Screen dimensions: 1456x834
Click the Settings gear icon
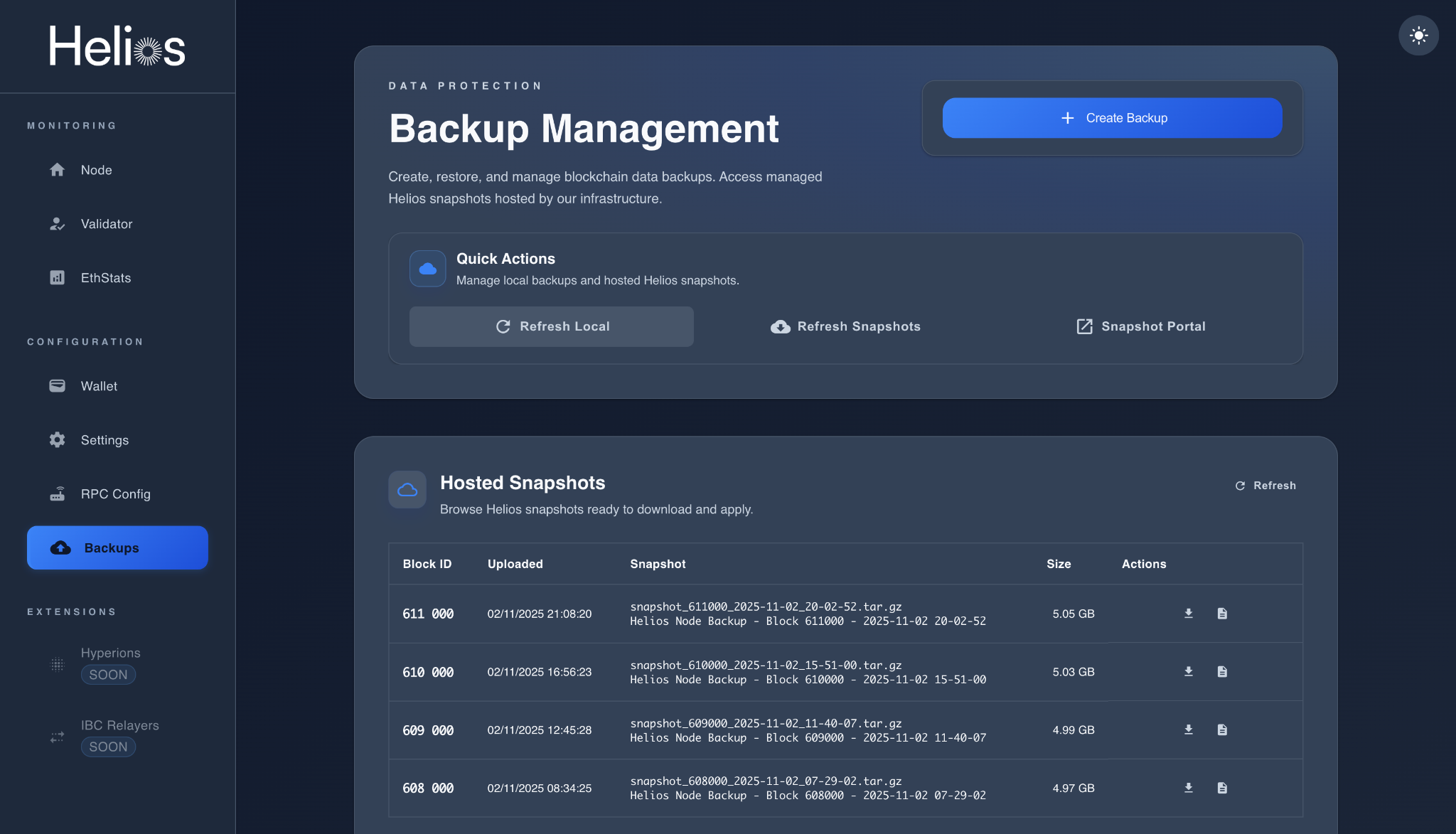coord(58,440)
